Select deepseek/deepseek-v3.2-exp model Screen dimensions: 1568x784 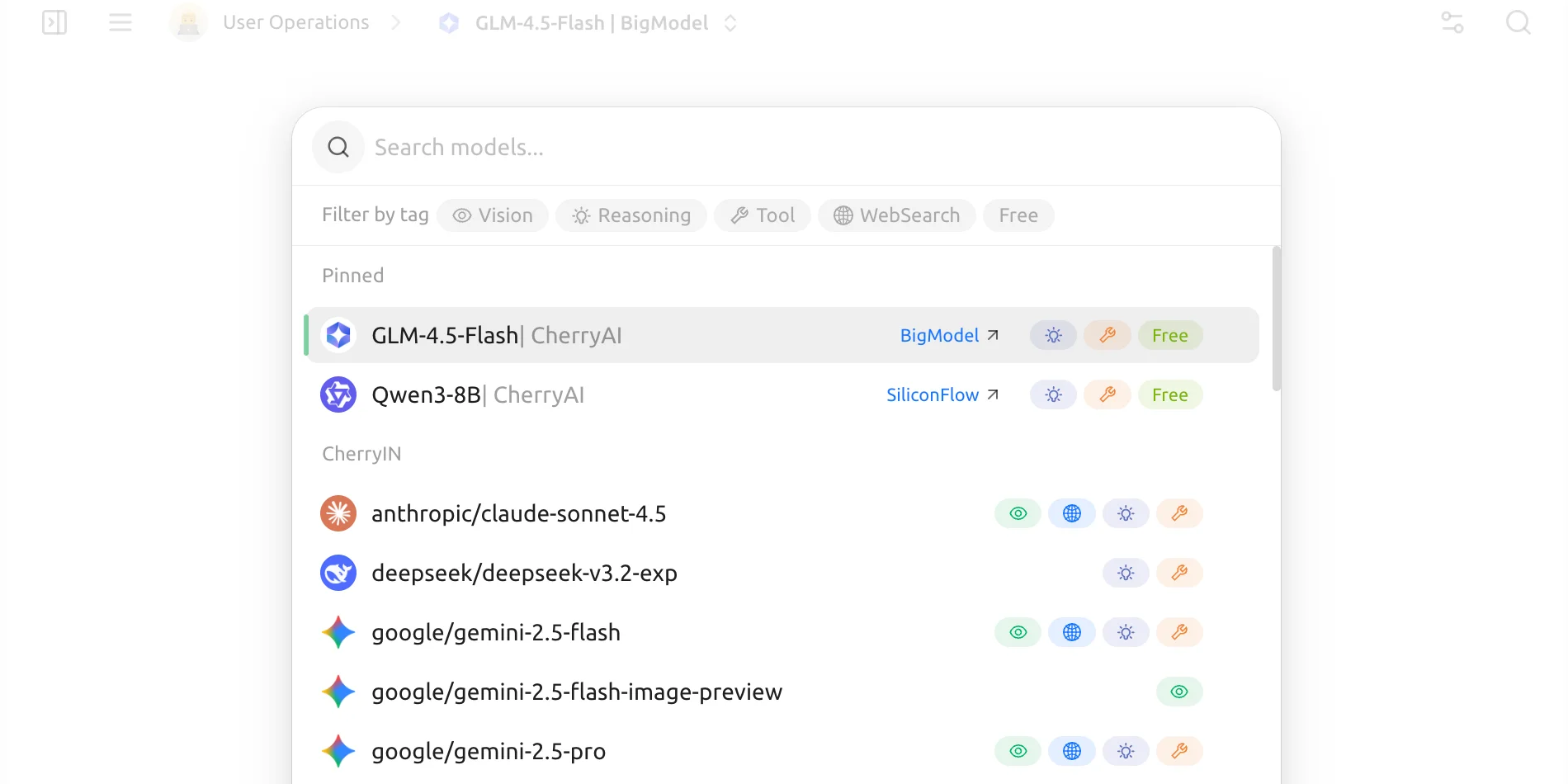pos(782,573)
